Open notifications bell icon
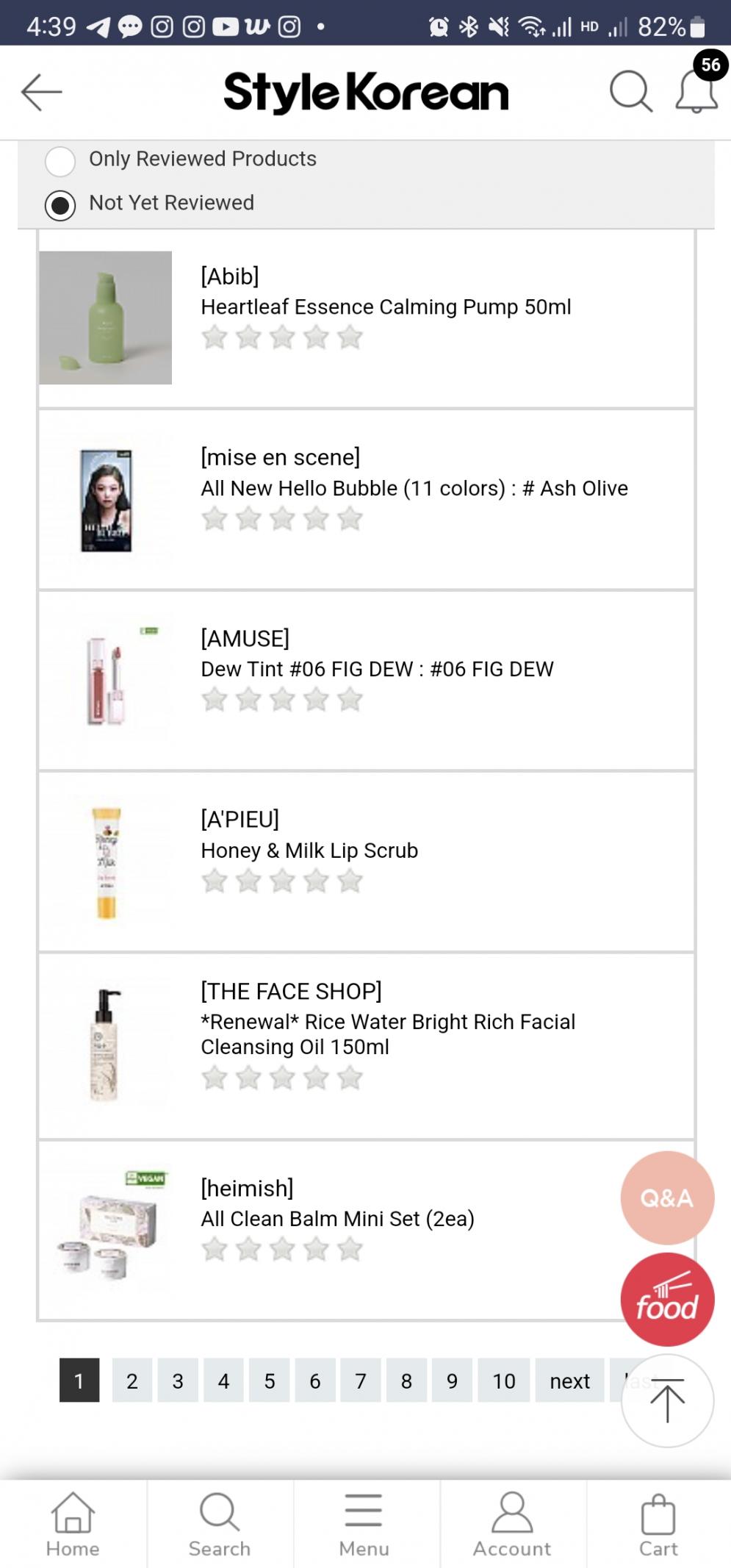 (696, 92)
